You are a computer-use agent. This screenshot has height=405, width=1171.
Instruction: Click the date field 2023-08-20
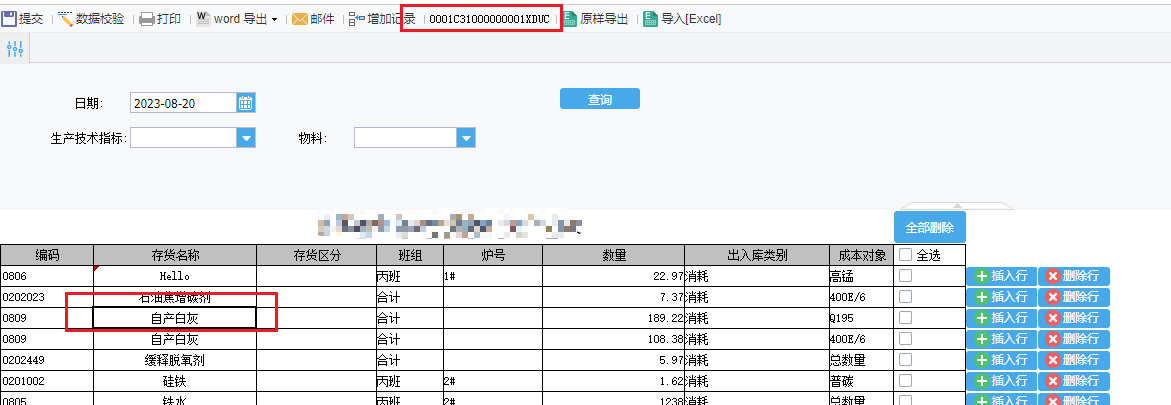184,103
